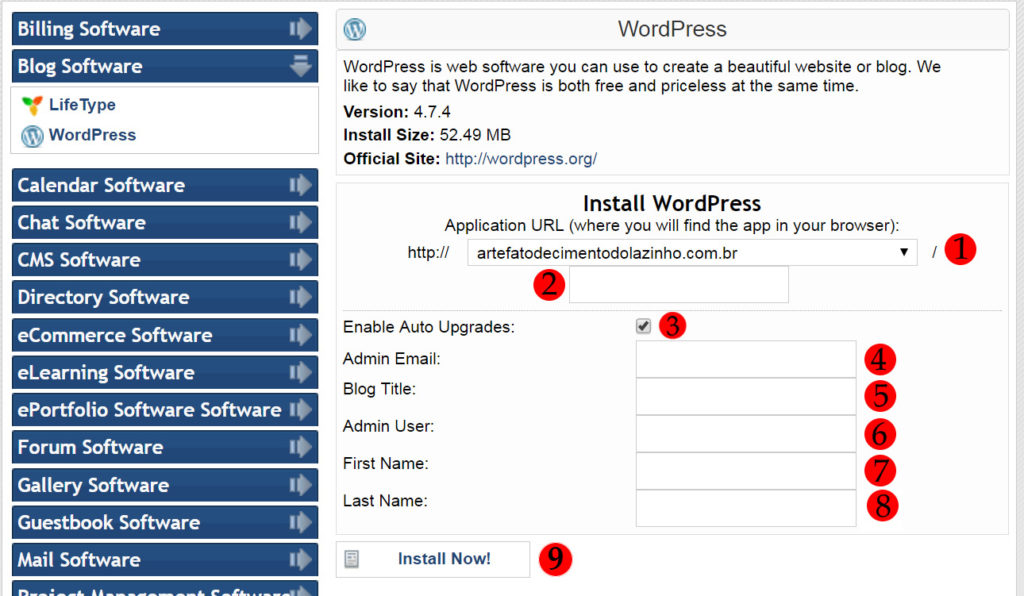Toggle the Enable Auto Upgrades checkbox
This screenshot has width=1024, height=596.
[643, 326]
